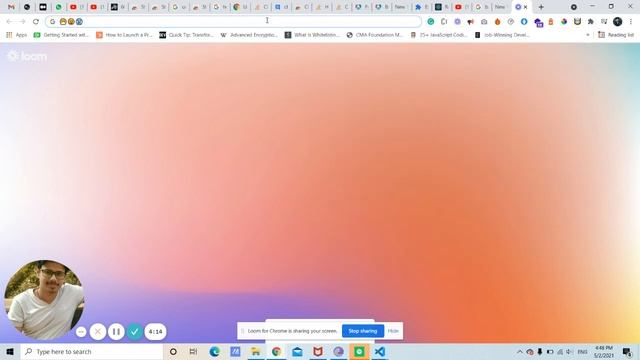Open the purple Loom extension icon
The width and height of the screenshot is (640, 360).
458,22
